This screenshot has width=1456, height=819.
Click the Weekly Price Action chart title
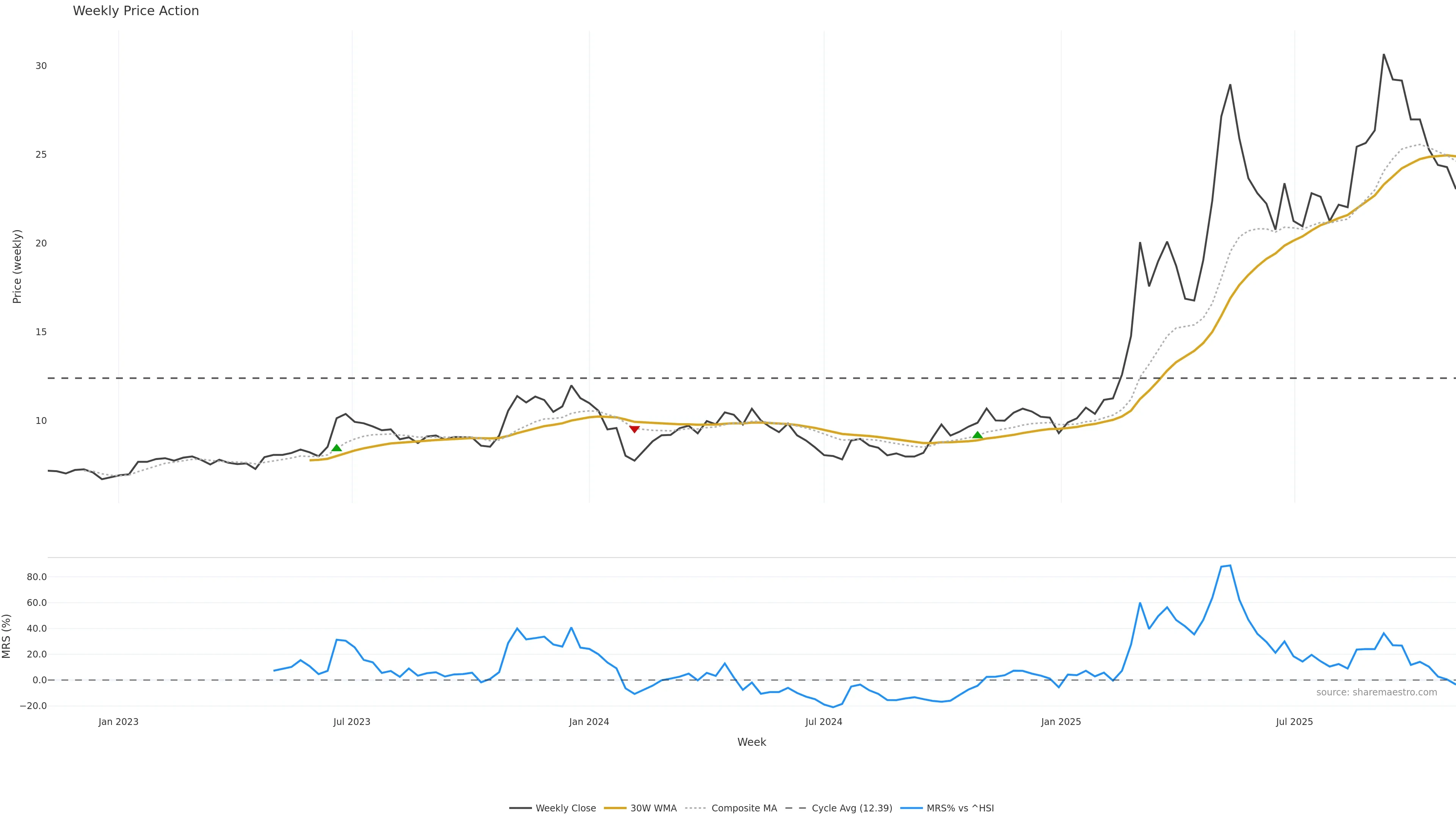(136, 11)
